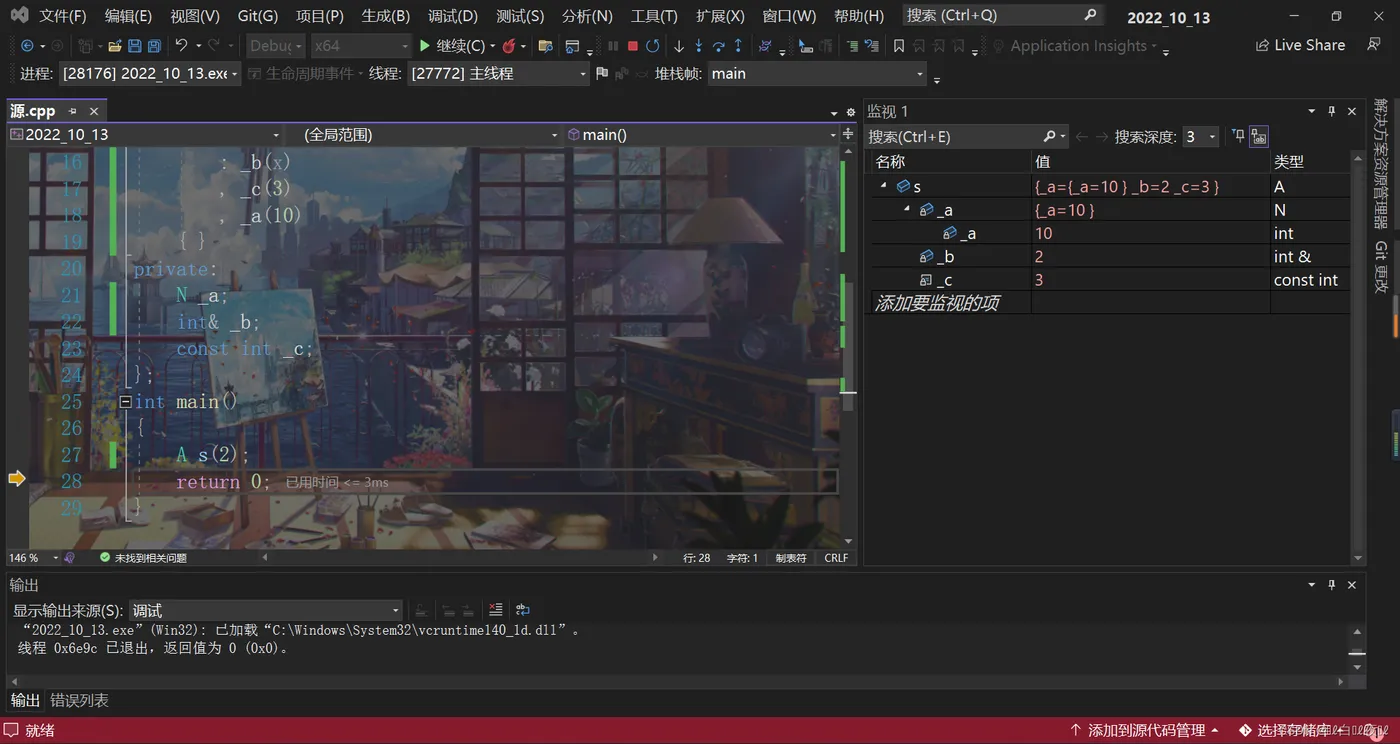Open the 工具(T) tools menu
The width and height of the screenshot is (1400, 744).
654,16
